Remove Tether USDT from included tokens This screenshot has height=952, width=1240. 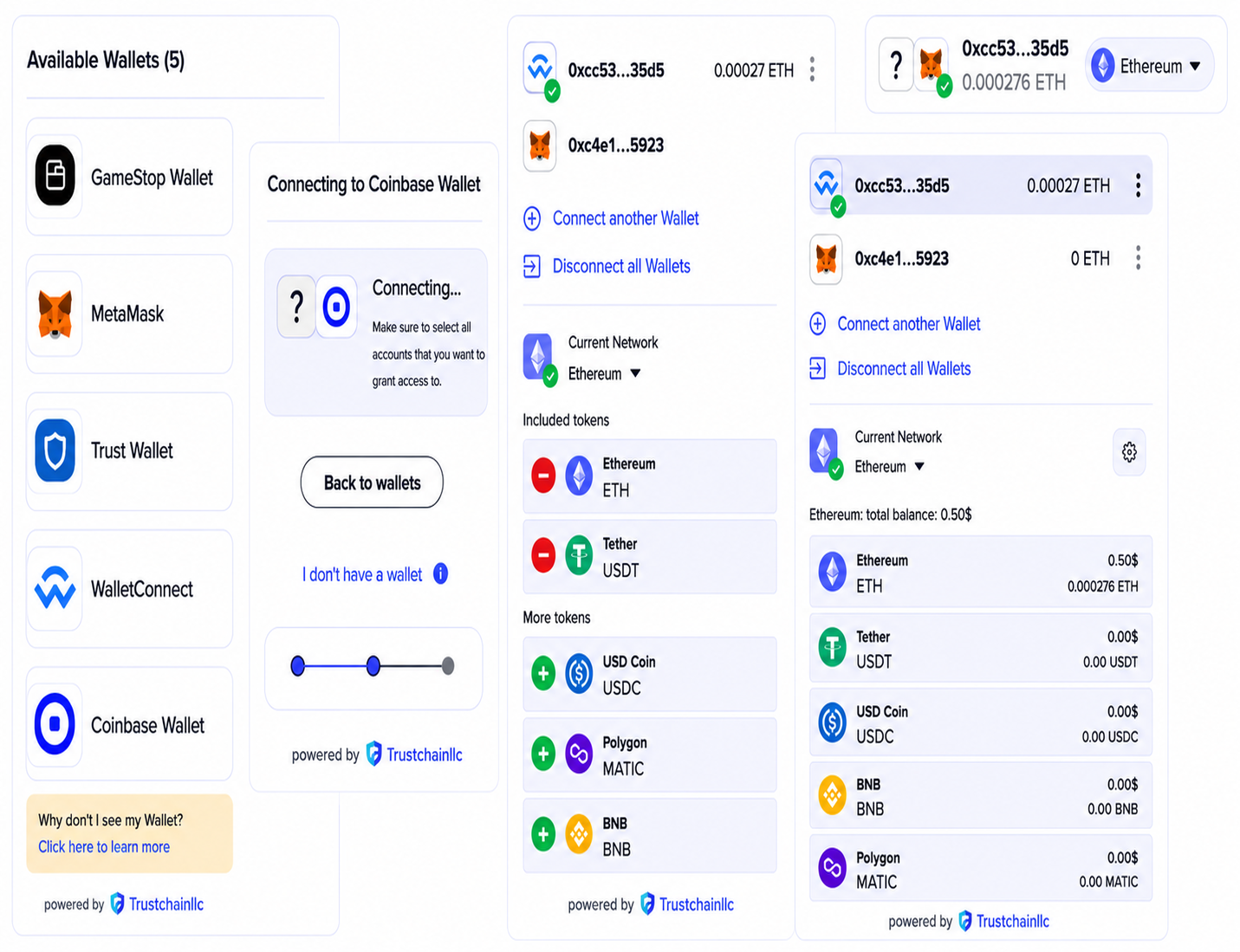pyautogui.click(x=543, y=556)
